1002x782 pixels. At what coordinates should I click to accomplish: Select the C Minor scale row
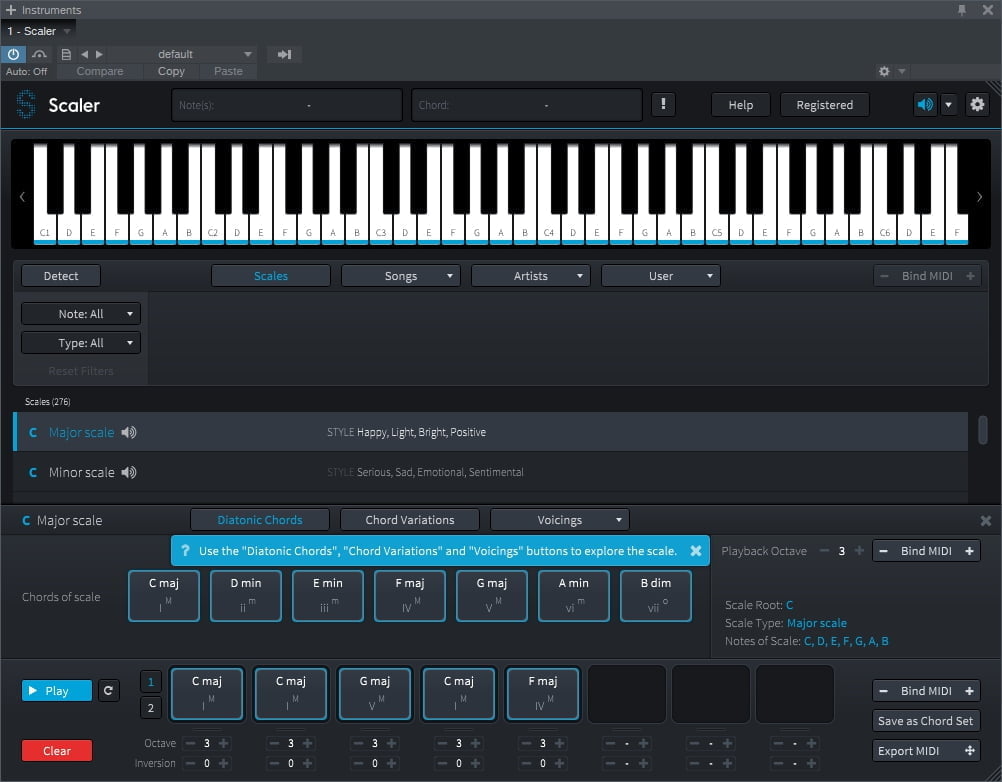[490, 472]
